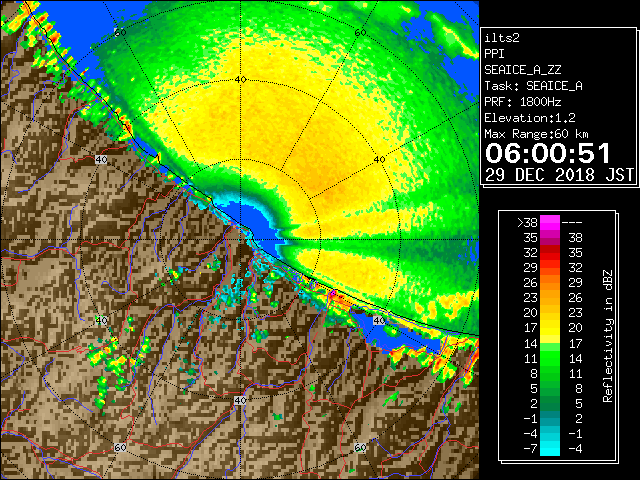
Task: Pick the red legend swatch beside "32"
Action: click(550, 253)
